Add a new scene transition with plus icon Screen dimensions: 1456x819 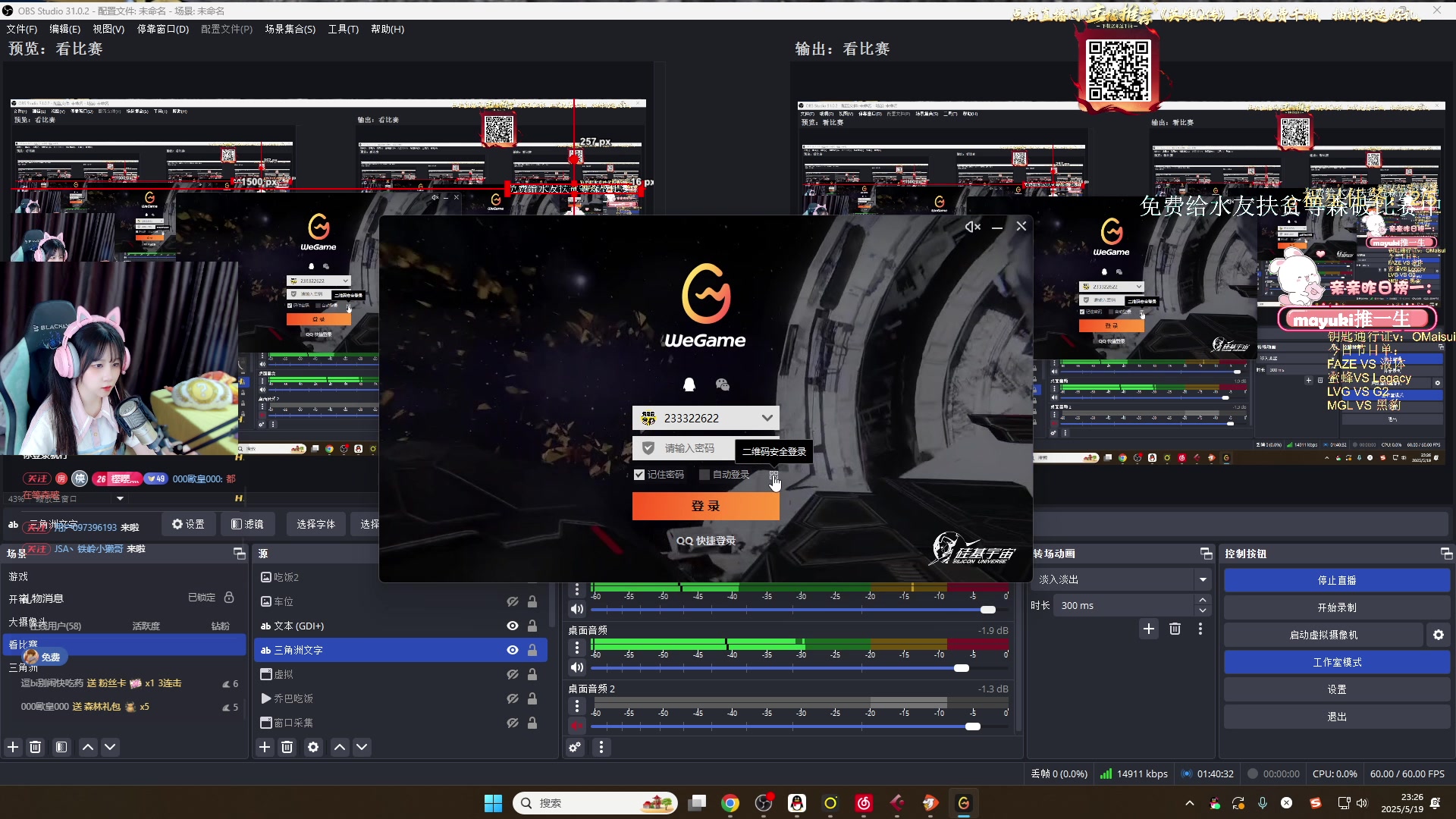coord(1149,629)
